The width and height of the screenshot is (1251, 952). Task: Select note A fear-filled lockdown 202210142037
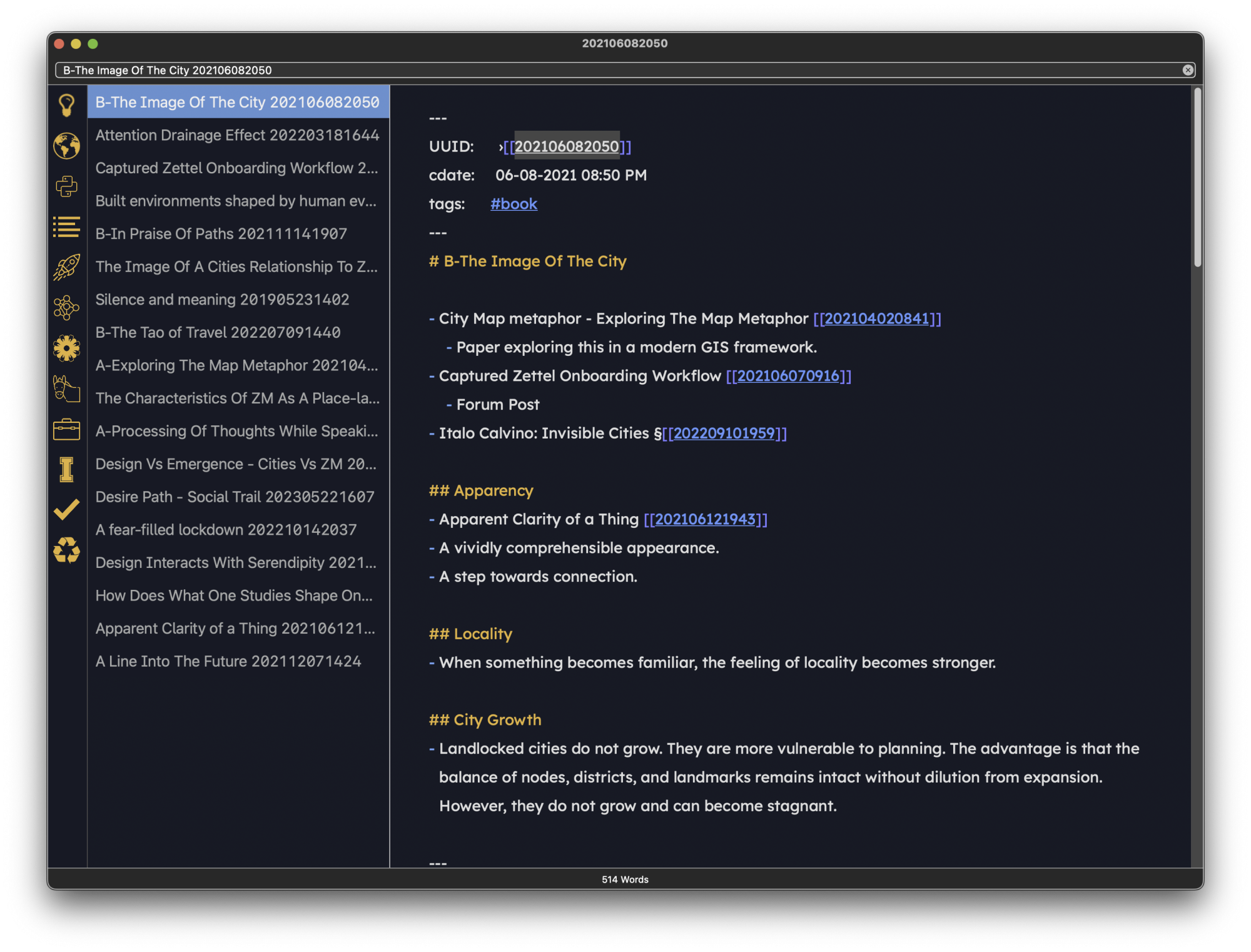pyautogui.click(x=238, y=530)
